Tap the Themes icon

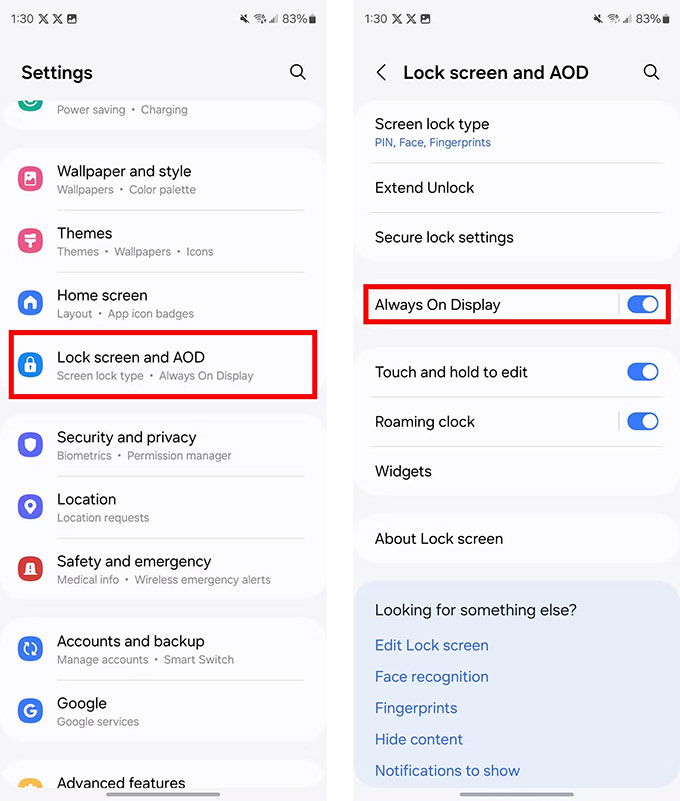click(x=30, y=241)
